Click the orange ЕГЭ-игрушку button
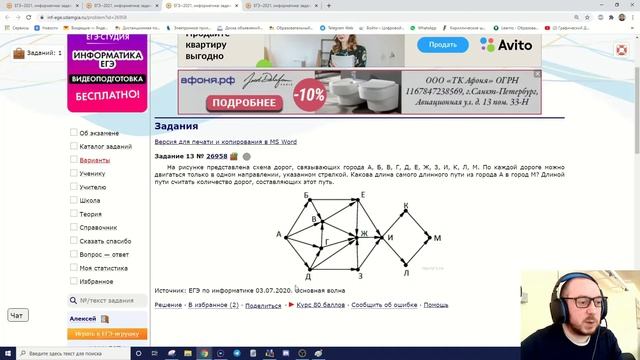The width and height of the screenshot is (640, 360). click(107, 334)
